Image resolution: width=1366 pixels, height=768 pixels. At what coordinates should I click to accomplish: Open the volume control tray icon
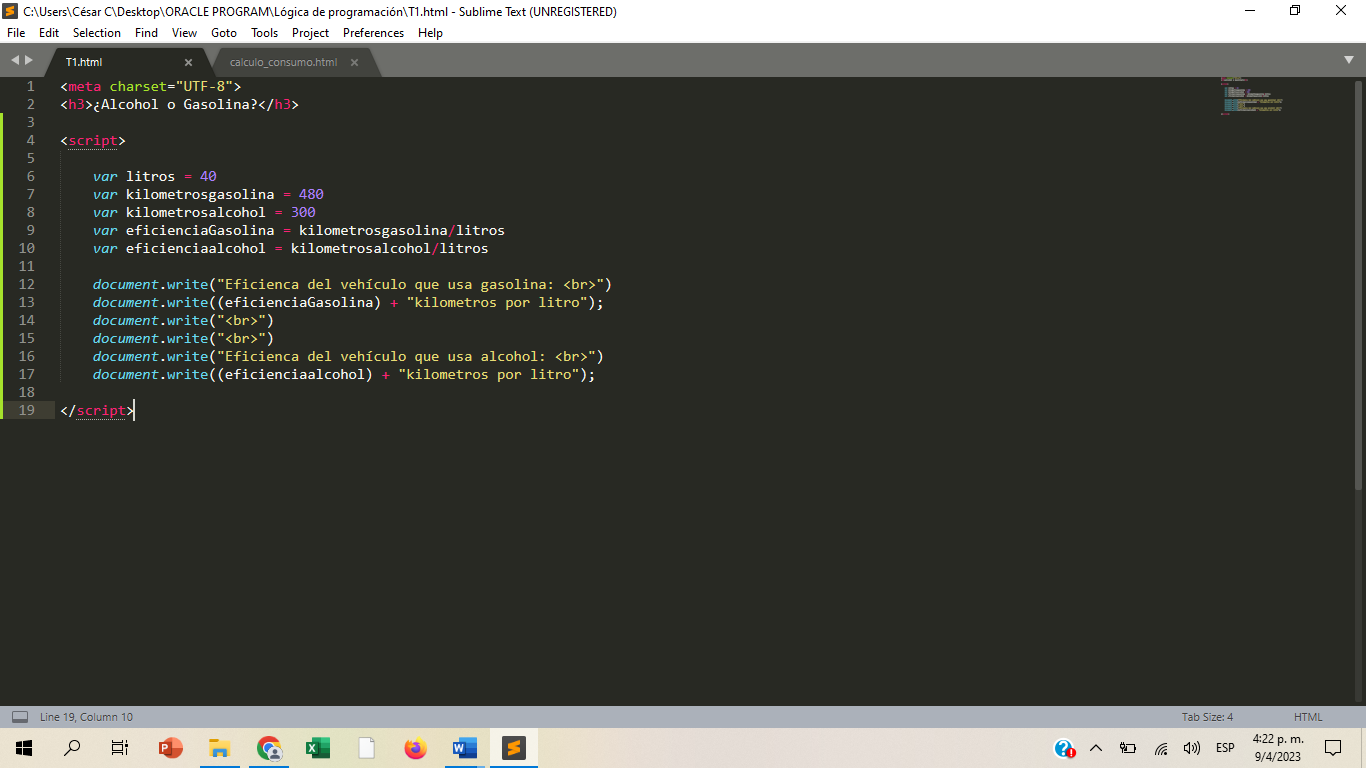1192,748
